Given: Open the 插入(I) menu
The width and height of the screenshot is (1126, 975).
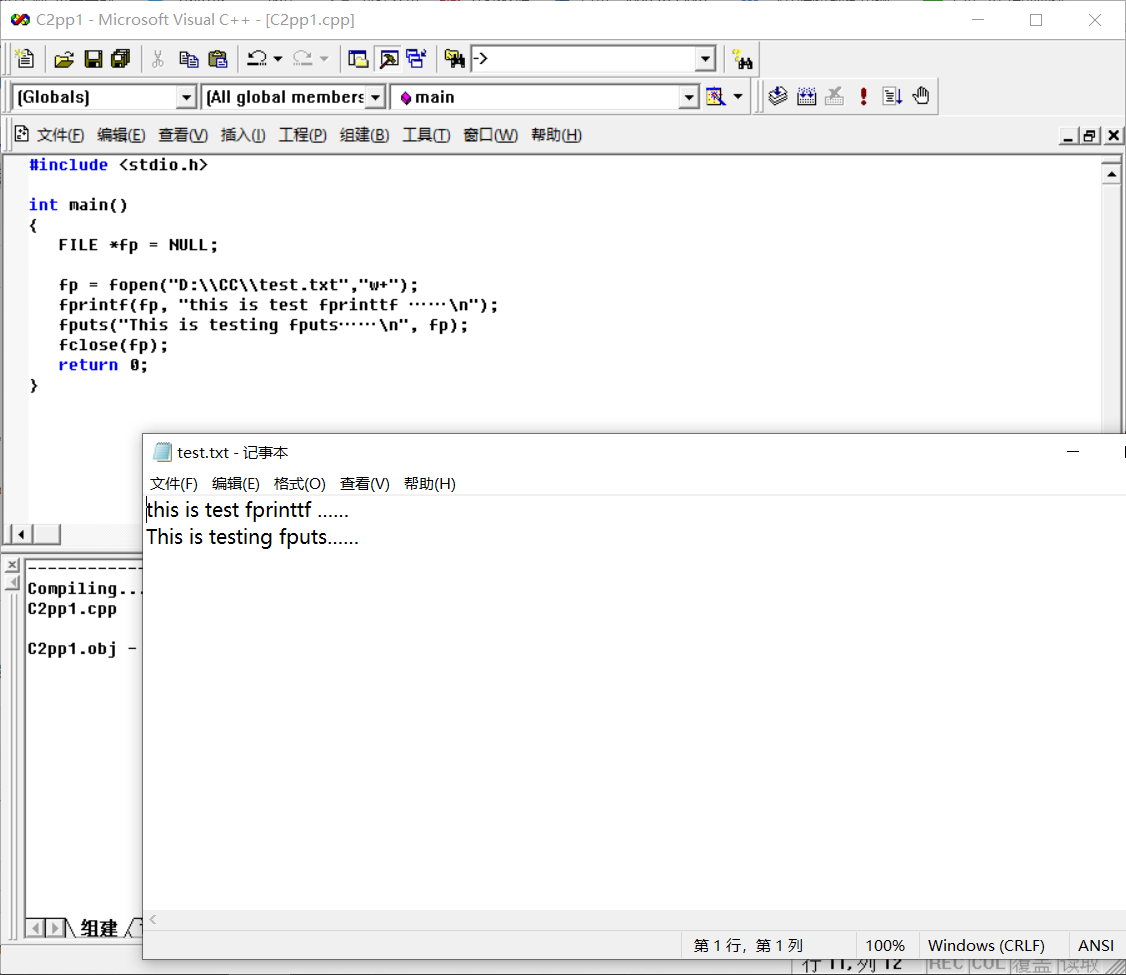Looking at the screenshot, I should coord(243,135).
